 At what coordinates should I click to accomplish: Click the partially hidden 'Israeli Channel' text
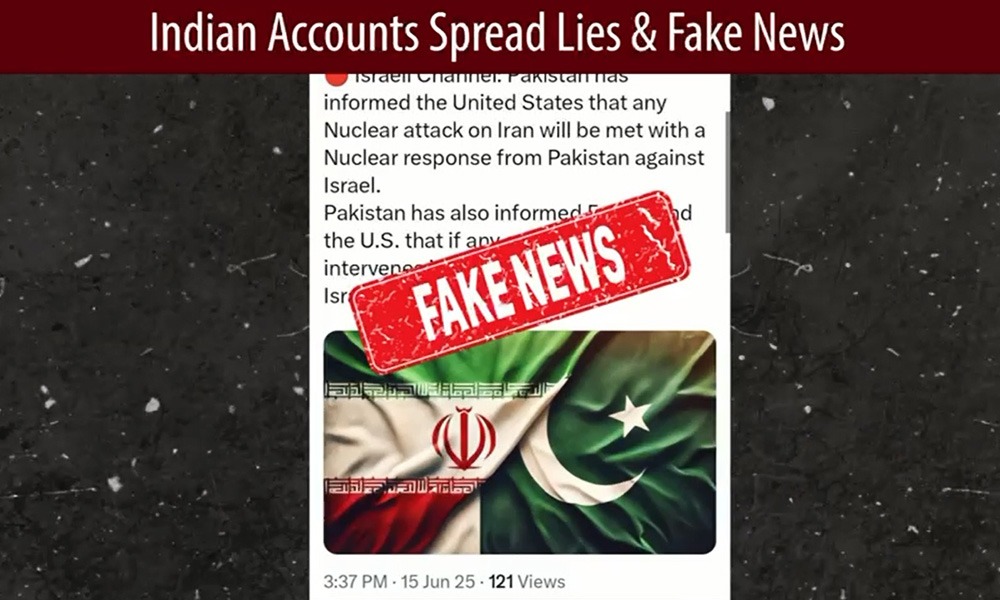pos(491,78)
